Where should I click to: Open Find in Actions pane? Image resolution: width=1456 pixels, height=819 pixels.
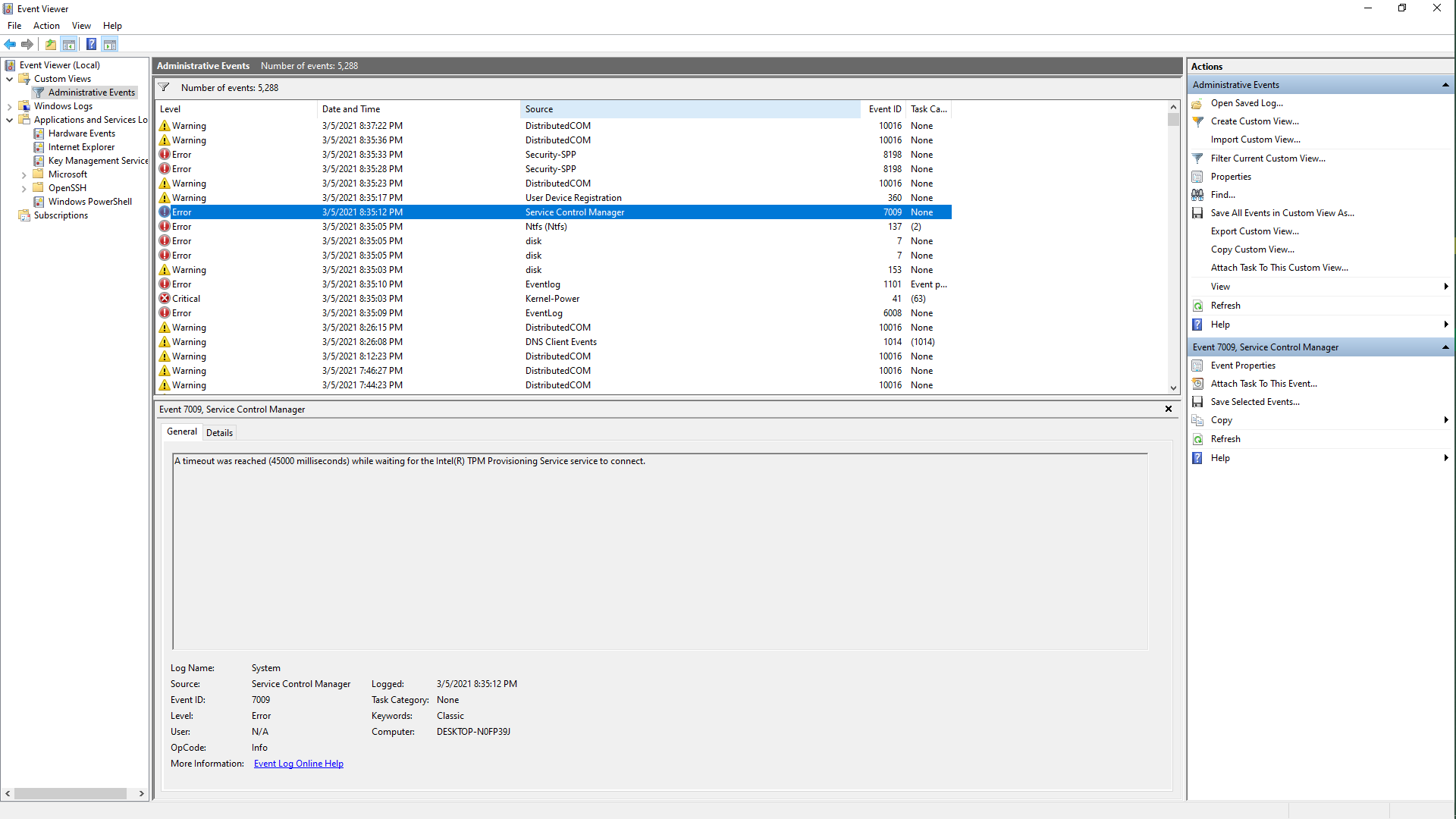[1222, 195]
